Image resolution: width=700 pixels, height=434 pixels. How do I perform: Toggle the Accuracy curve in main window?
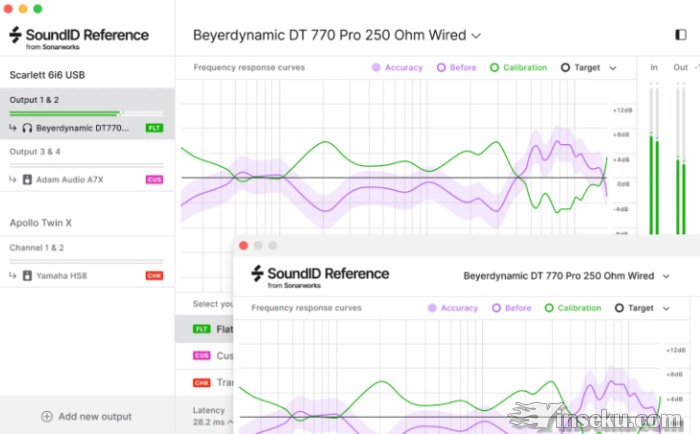pos(397,68)
